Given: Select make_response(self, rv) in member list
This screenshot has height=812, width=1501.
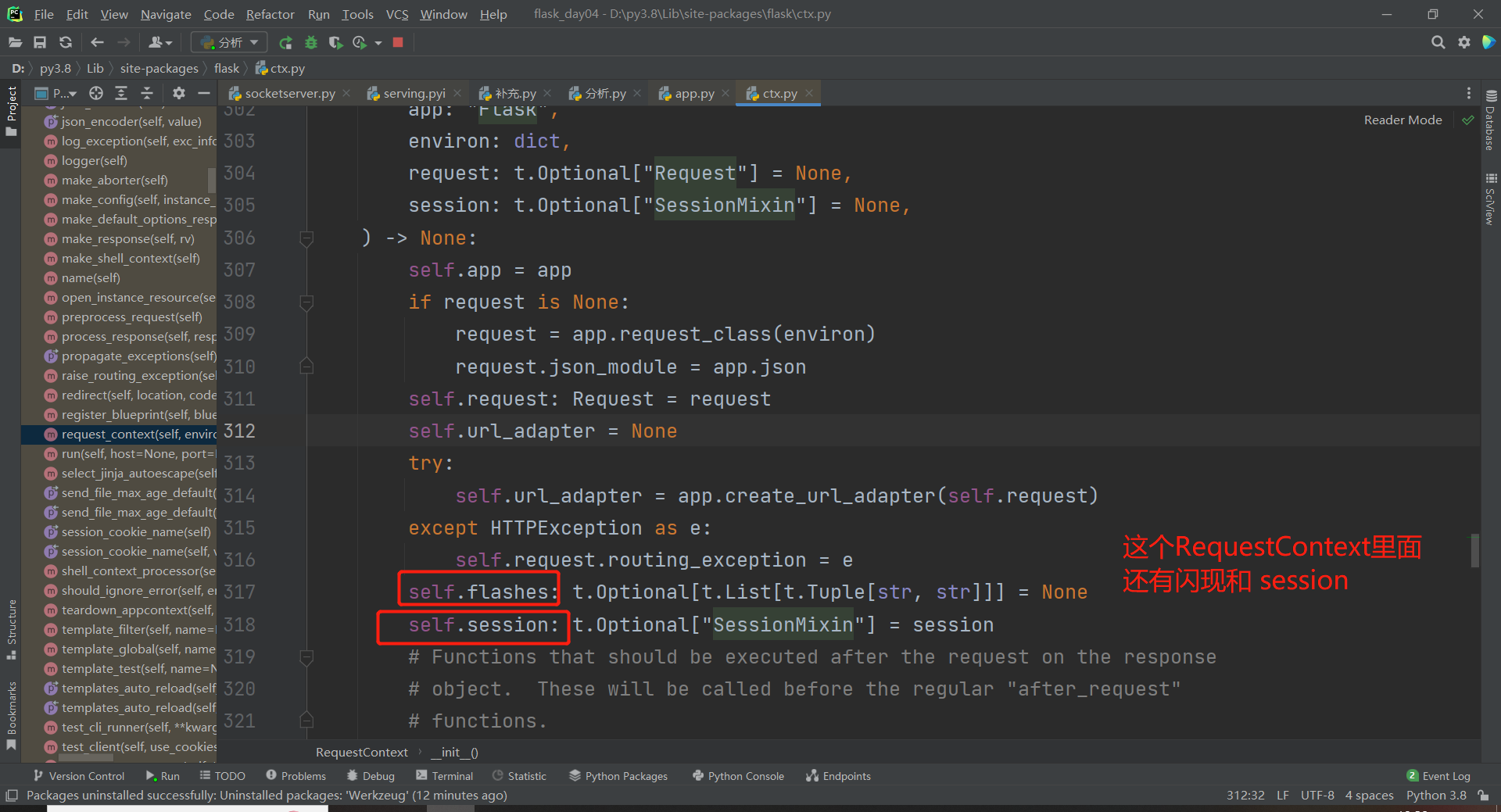Looking at the screenshot, I should (120, 239).
